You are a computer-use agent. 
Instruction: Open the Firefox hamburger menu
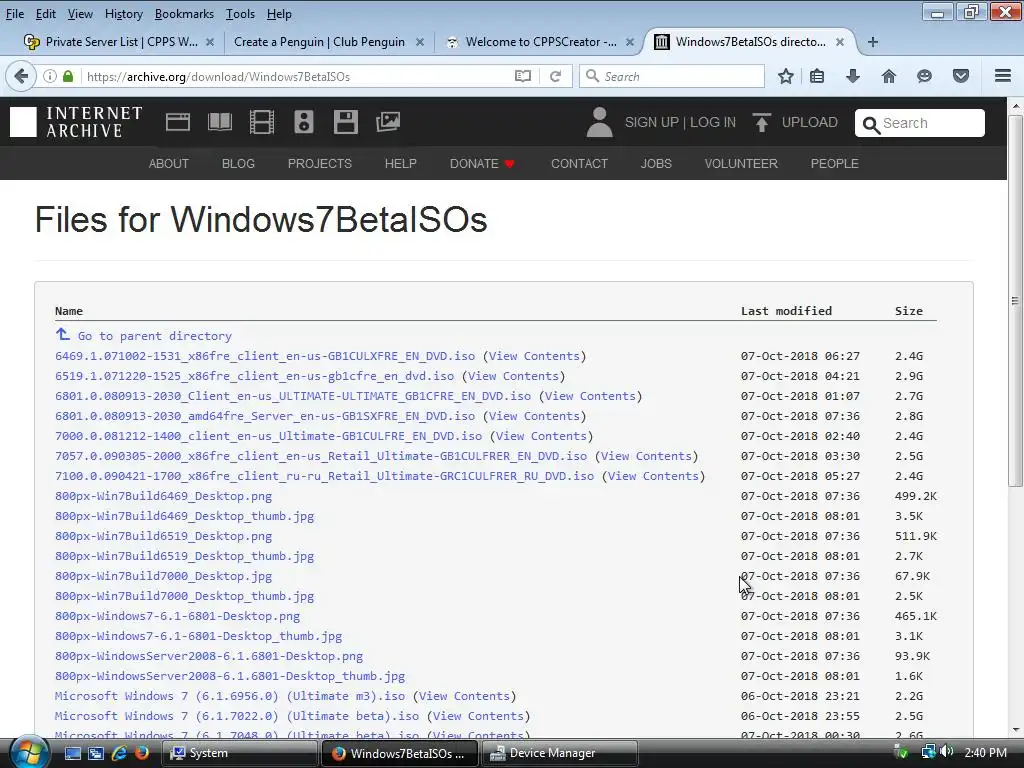(x=1003, y=76)
